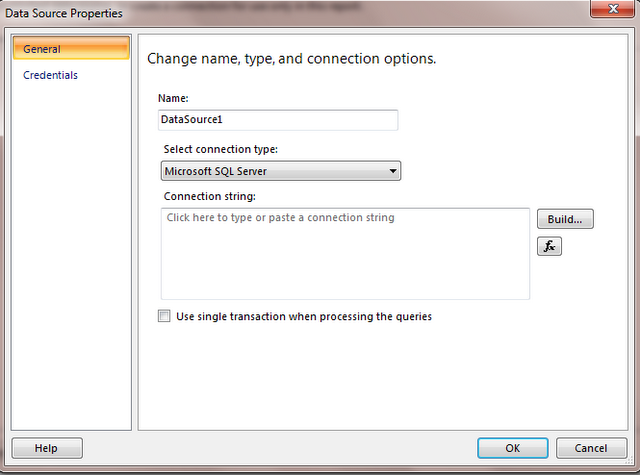Click the Build... button
The width and height of the screenshot is (640, 475).
pyautogui.click(x=565, y=219)
